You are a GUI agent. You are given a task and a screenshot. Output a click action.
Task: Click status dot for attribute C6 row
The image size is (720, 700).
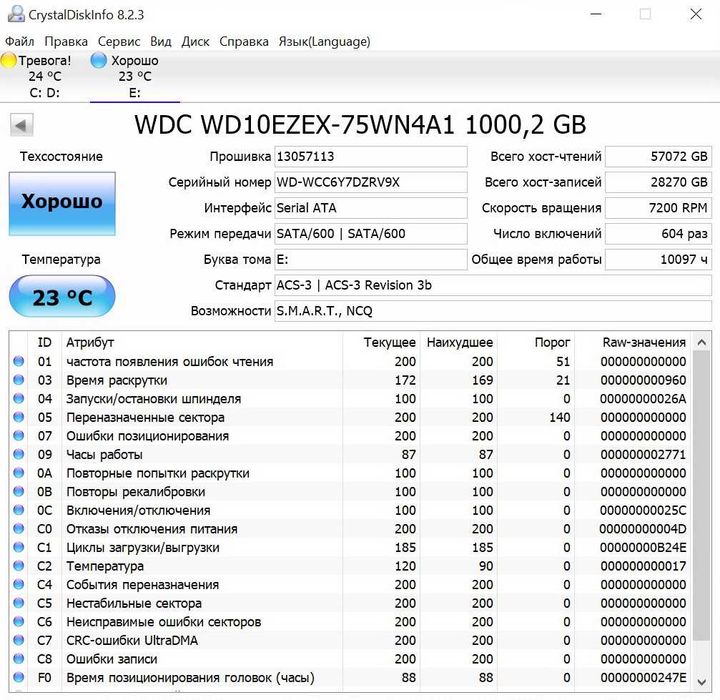(19, 622)
